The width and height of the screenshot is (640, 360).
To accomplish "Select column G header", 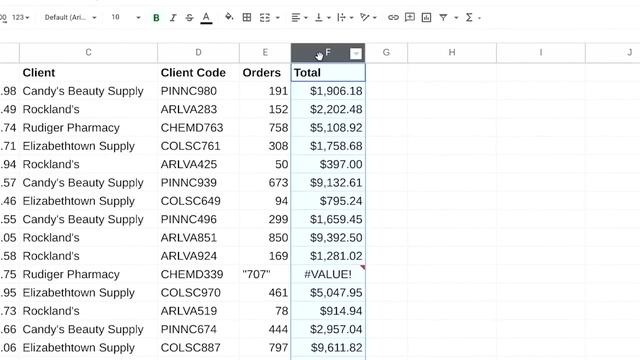I will (386, 53).
